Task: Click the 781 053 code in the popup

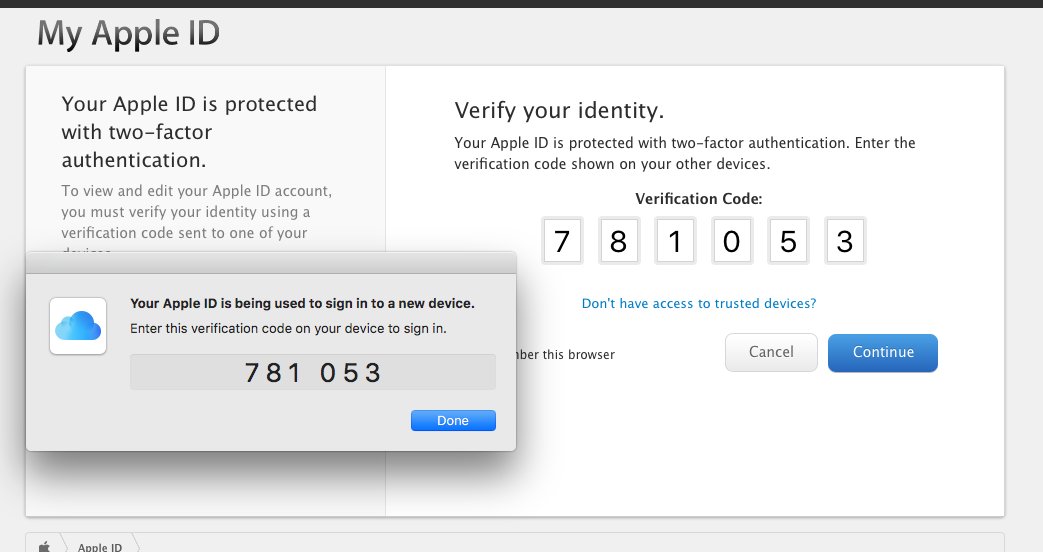Action: click(313, 372)
